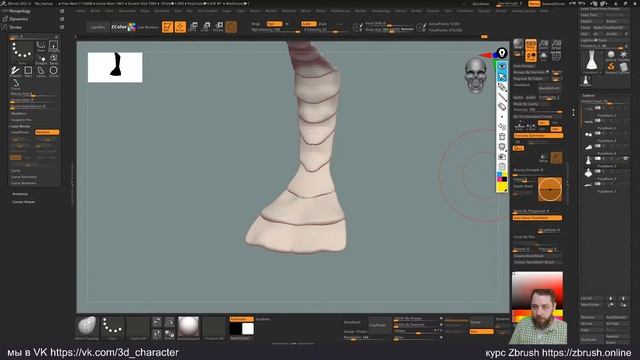Open the Alpha menu
640x360 pixels.
pos(81,11)
